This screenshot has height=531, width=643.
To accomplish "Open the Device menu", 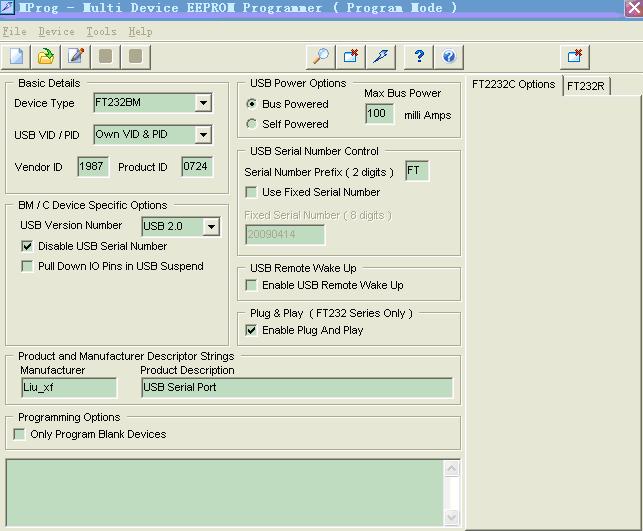I will (x=56, y=31).
